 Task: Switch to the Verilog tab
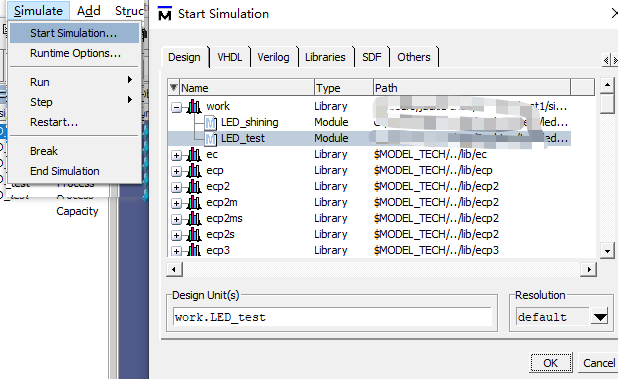(x=273, y=58)
